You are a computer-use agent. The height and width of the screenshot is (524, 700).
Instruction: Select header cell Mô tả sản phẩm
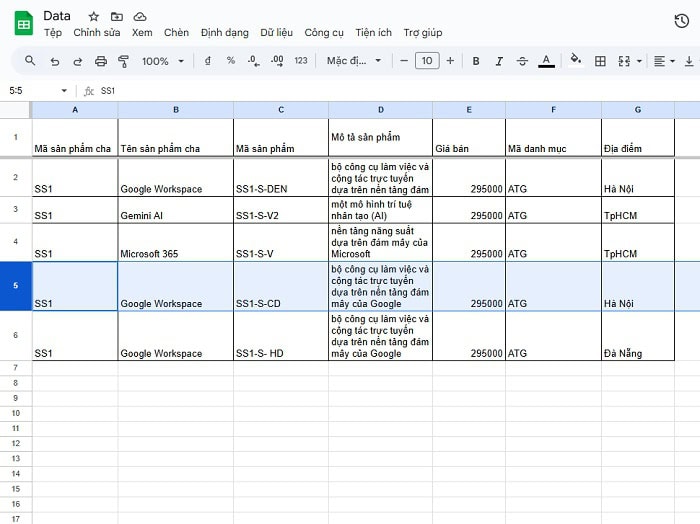(380, 137)
